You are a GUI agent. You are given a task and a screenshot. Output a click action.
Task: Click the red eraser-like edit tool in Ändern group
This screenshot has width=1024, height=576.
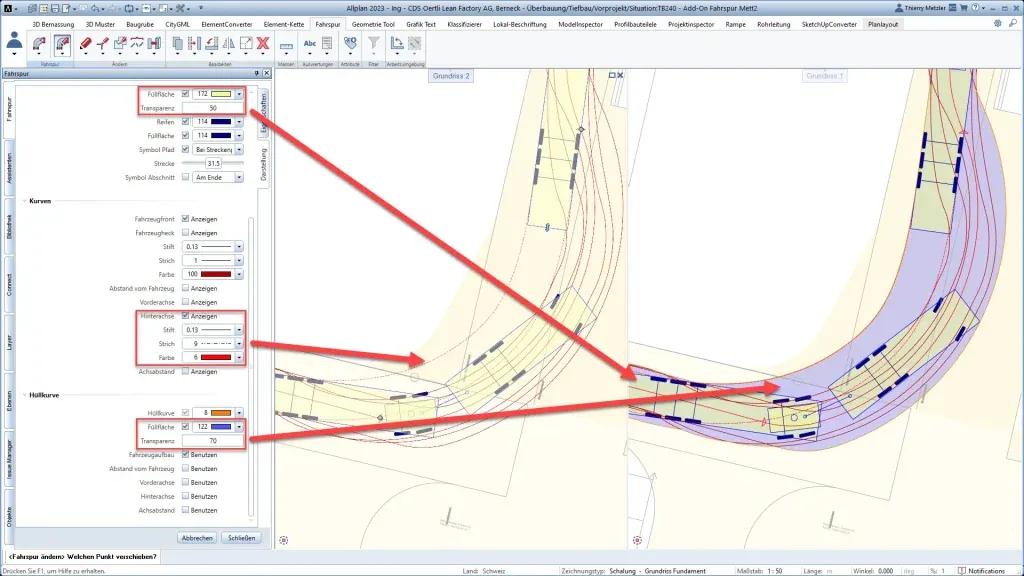[85, 44]
